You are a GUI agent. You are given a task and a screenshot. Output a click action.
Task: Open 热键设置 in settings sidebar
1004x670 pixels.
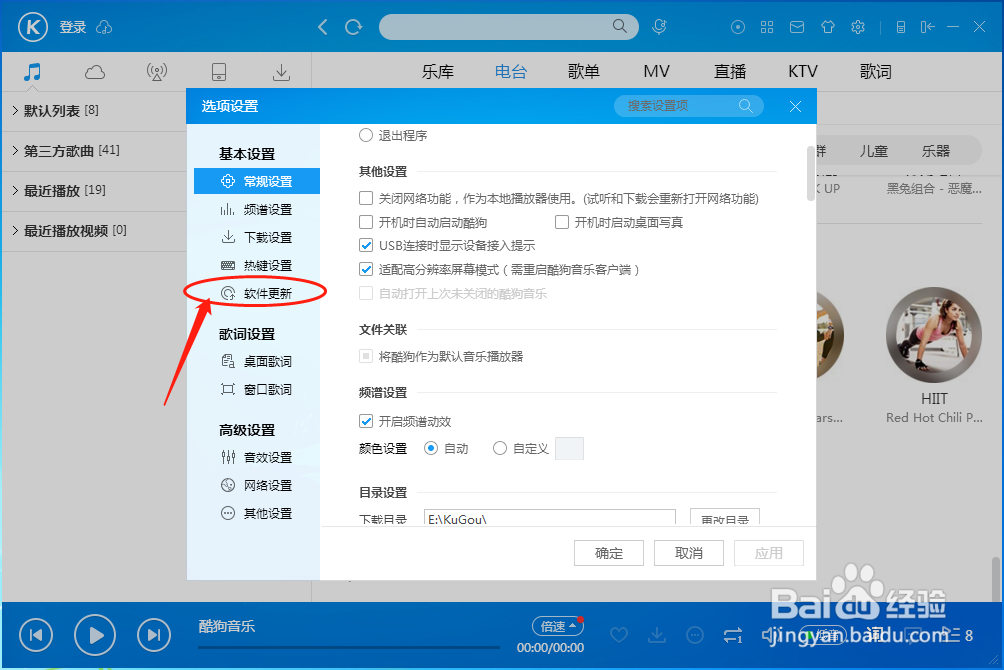tap(257, 265)
